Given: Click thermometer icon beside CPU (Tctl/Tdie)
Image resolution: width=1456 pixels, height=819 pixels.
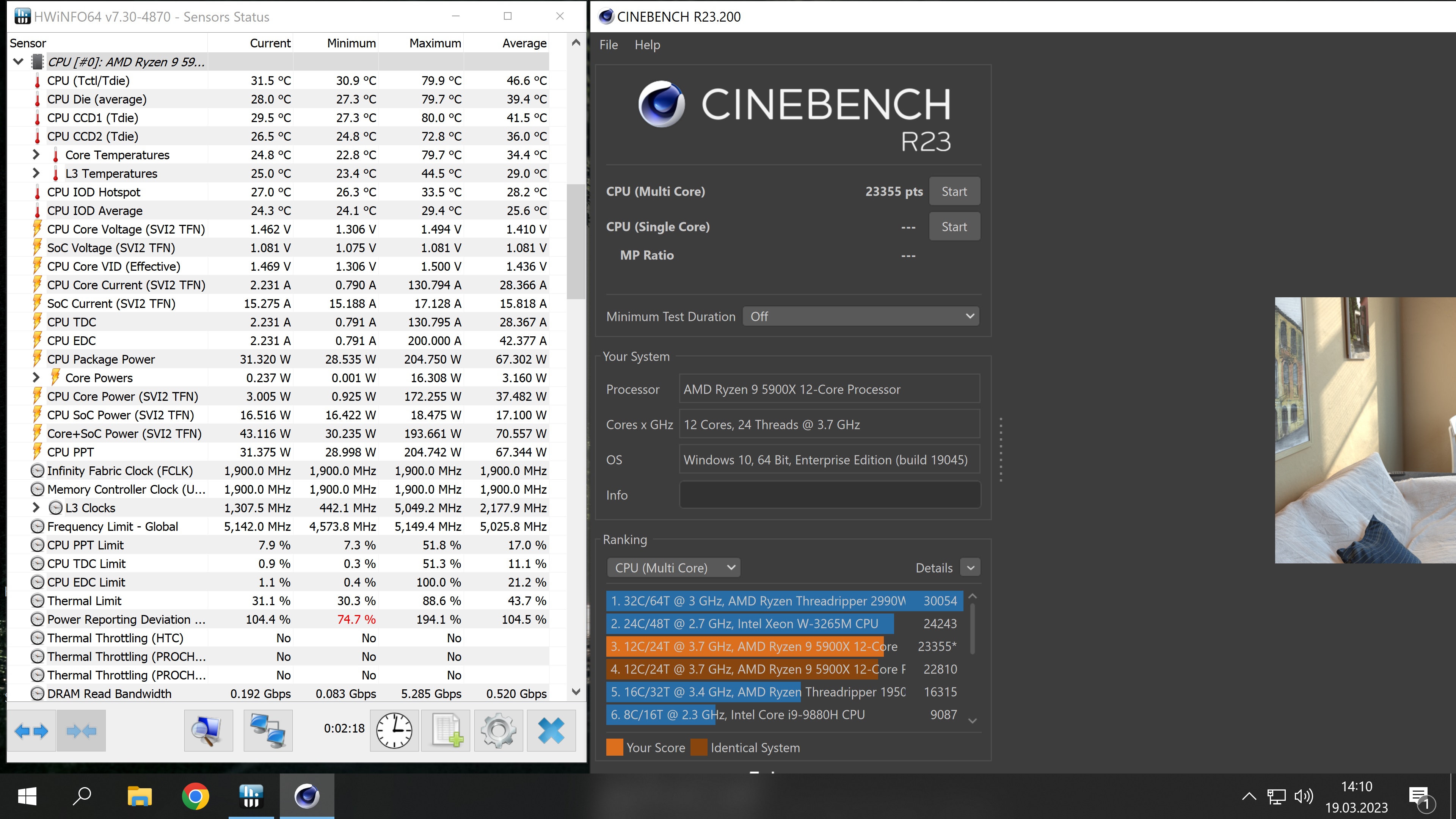Looking at the screenshot, I should [37, 81].
